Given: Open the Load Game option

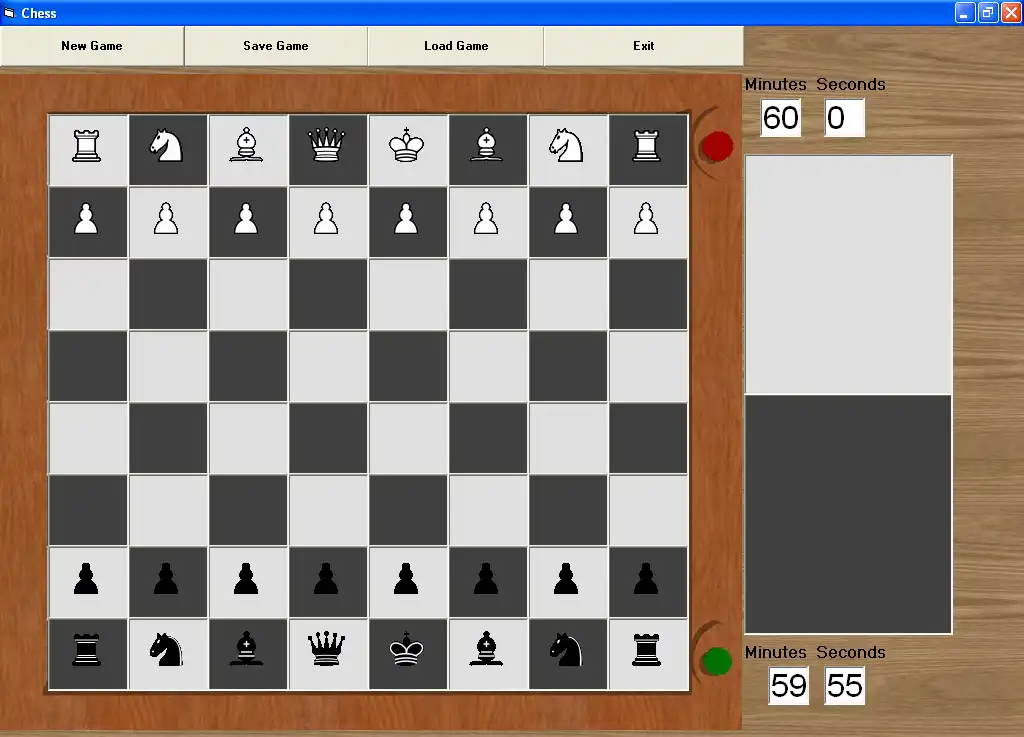Looking at the screenshot, I should pyautogui.click(x=456, y=46).
